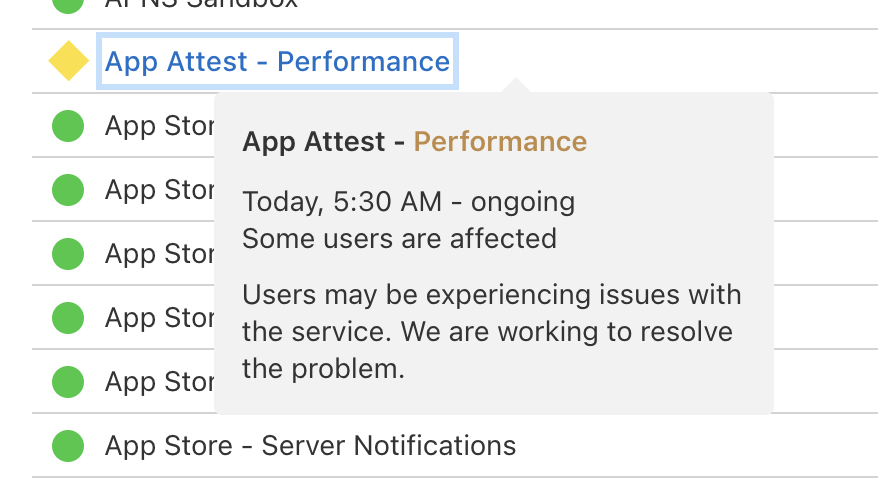Click the "Some users are affected" line
Image resolution: width=878 pixels, height=478 pixels.
click(399, 239)
